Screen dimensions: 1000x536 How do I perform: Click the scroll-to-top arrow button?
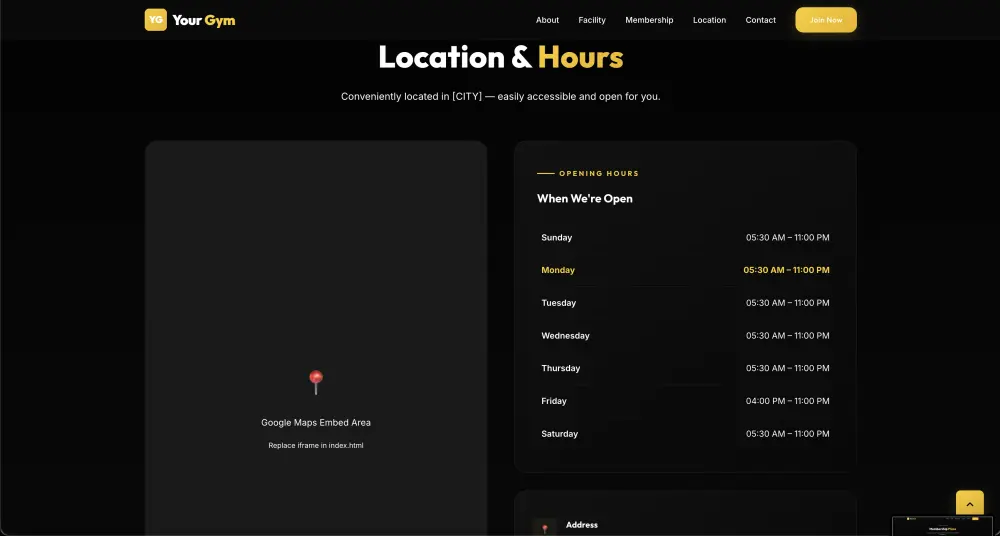pyautogui.click(x=969, y=504)
